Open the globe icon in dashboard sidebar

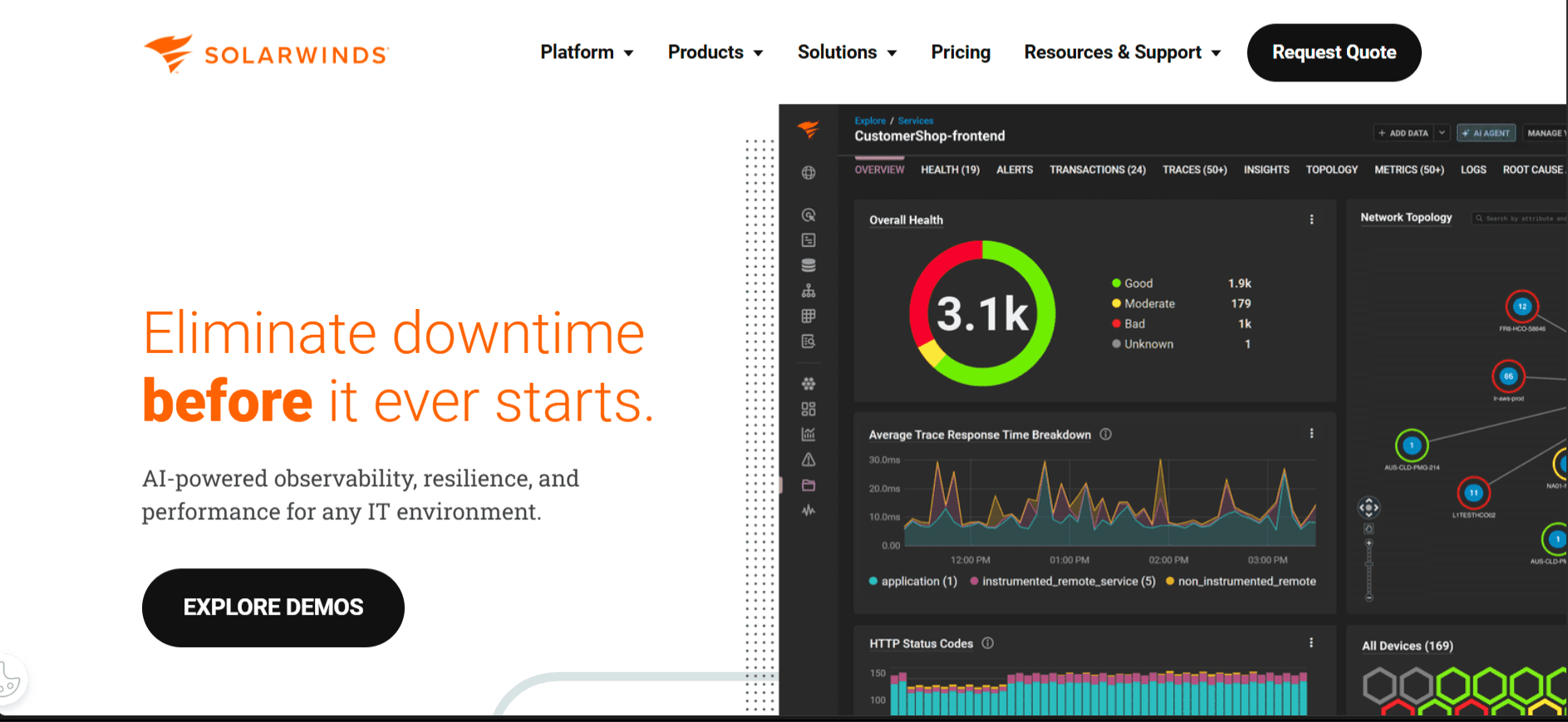point(809,173)
